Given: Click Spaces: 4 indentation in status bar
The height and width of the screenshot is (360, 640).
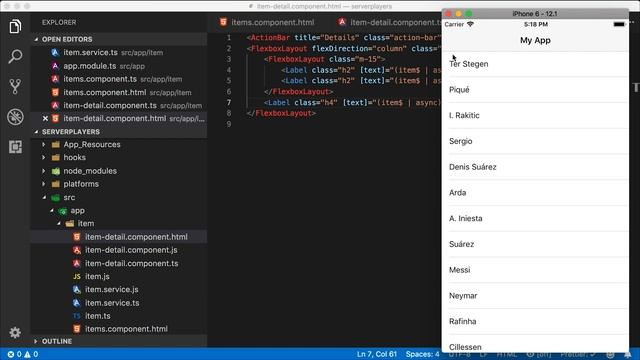Looking at the screenshot, I should [422, 354].
